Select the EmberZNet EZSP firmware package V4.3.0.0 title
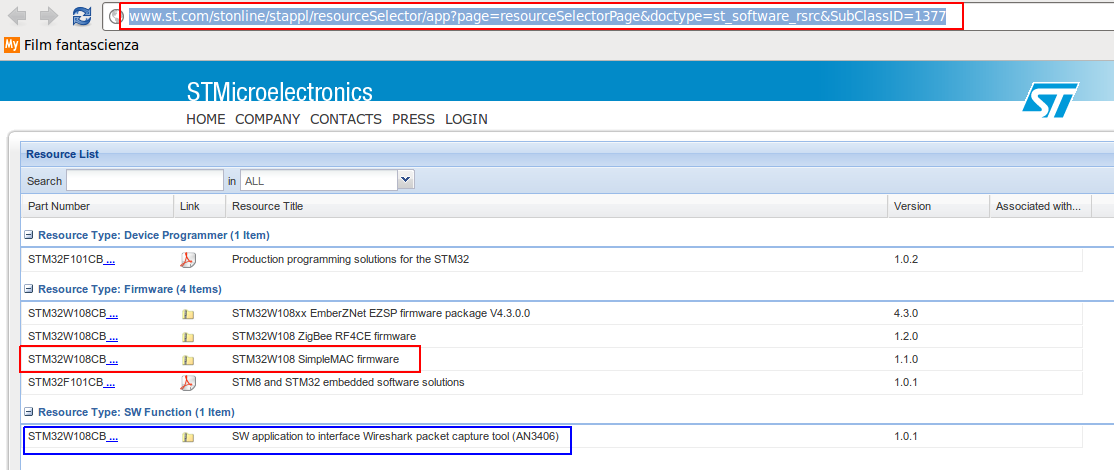 pos(382,313)
